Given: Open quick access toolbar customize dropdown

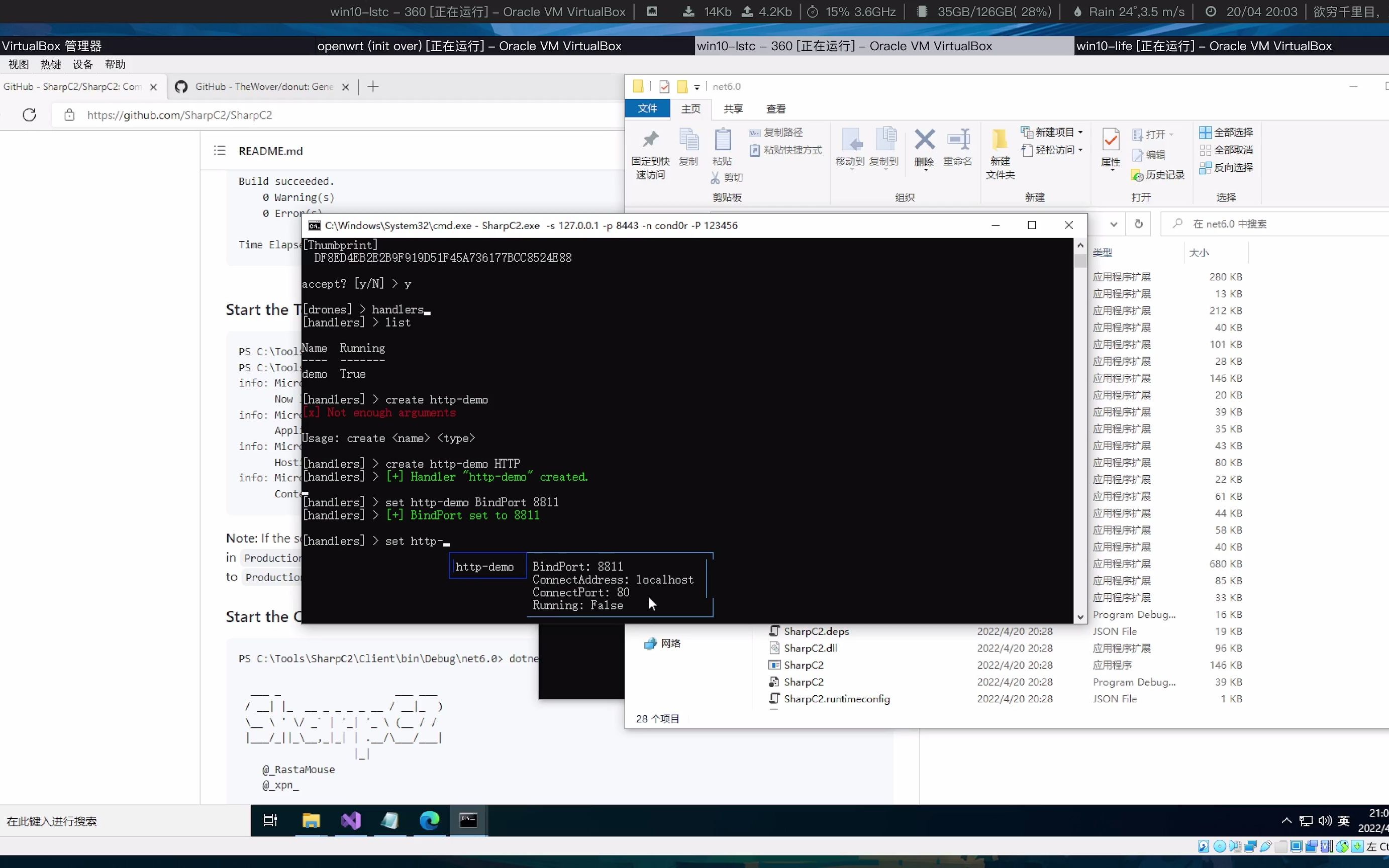Looking at the screenshot, I should pyautogui.click(x=697, y=87).
